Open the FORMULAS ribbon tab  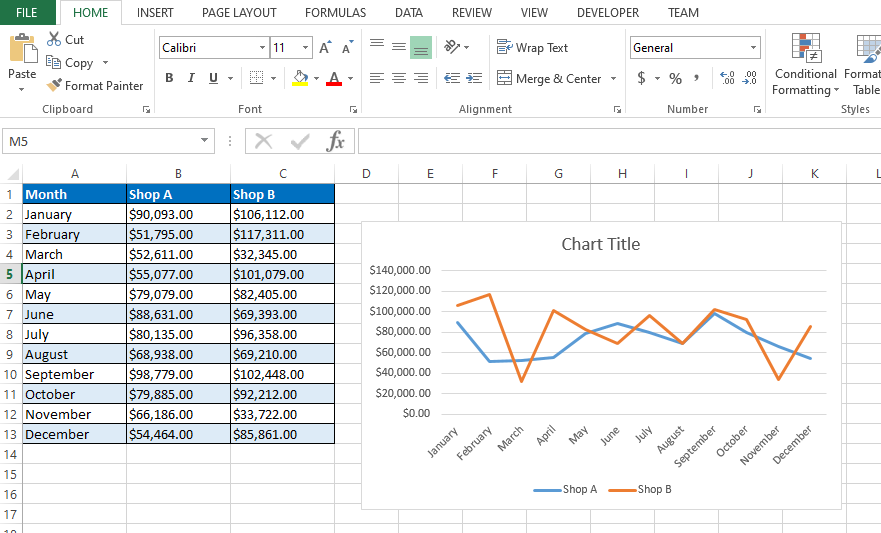[335, 13]
